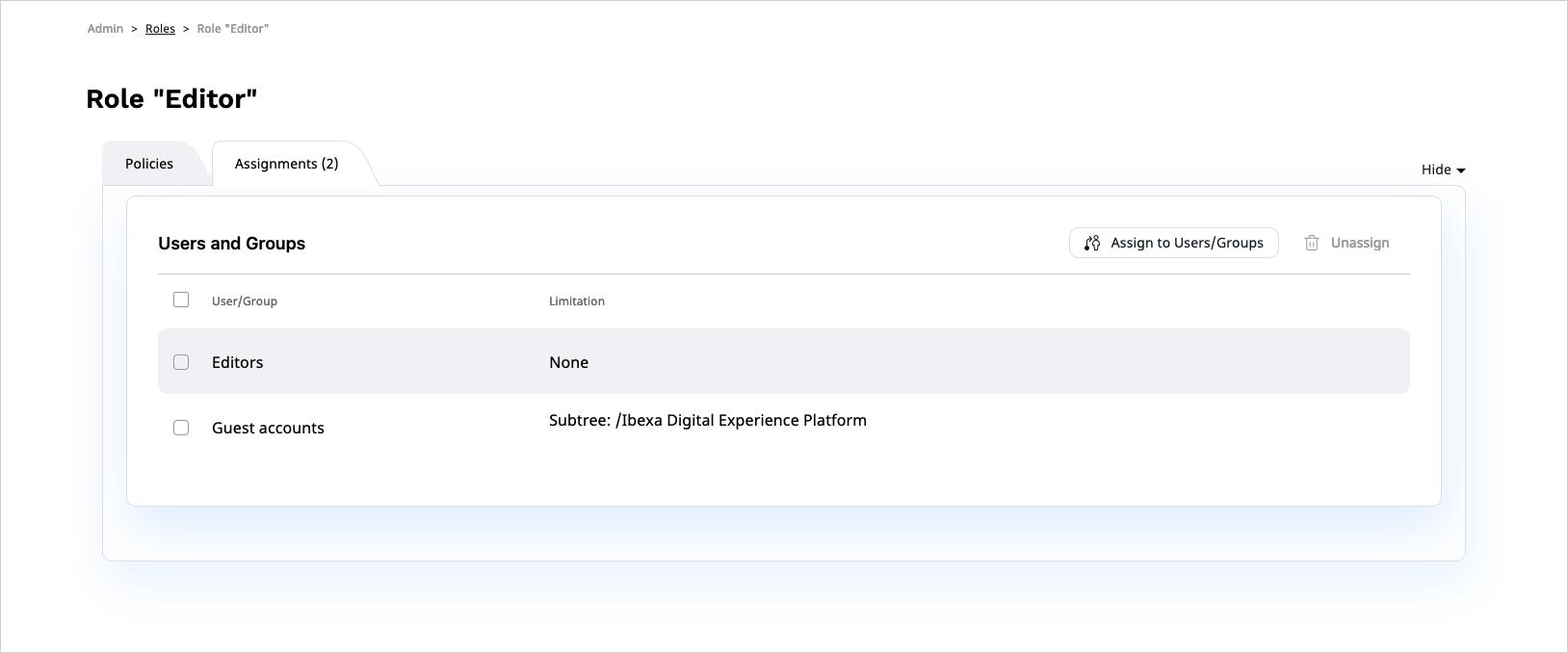Check the Editors row checkbox
The height and width of the screenshot is (653, 1568).
[181, 362]
